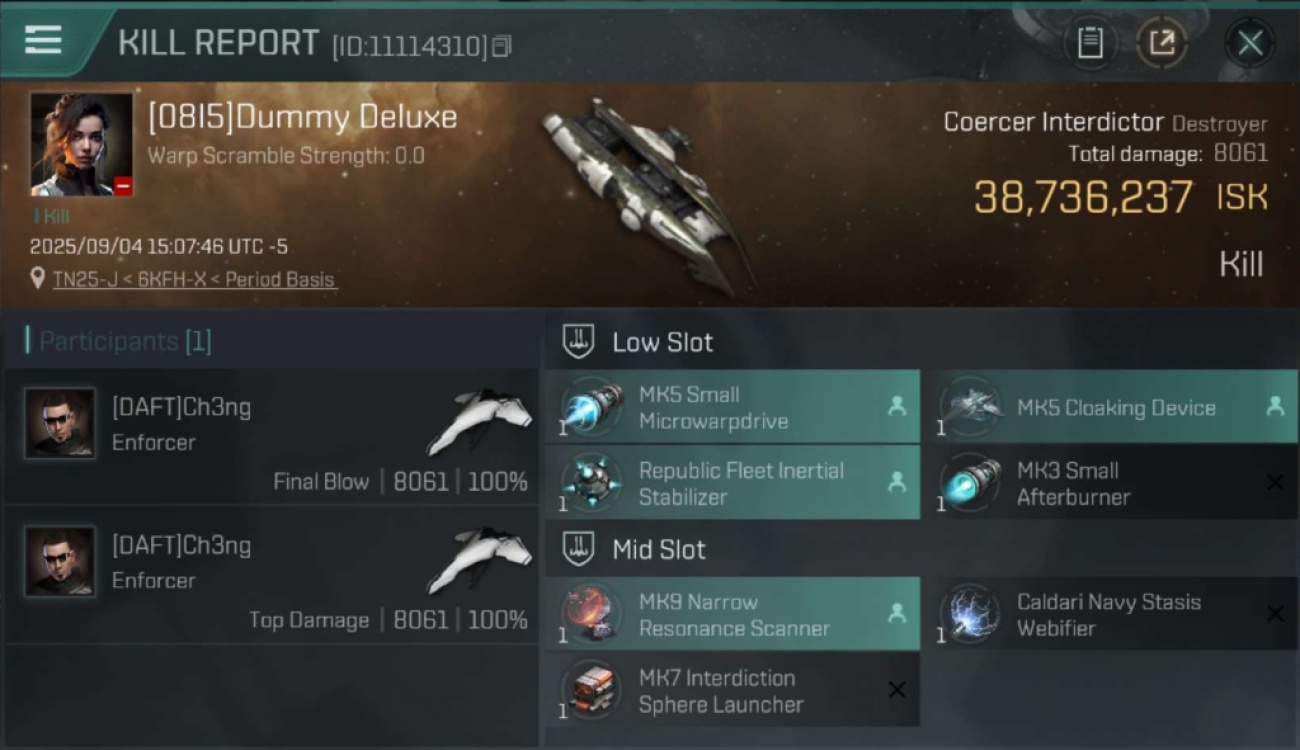Click the share export icon
This screenshot has width=1300, height=750.
click(x=1162, y=43)
